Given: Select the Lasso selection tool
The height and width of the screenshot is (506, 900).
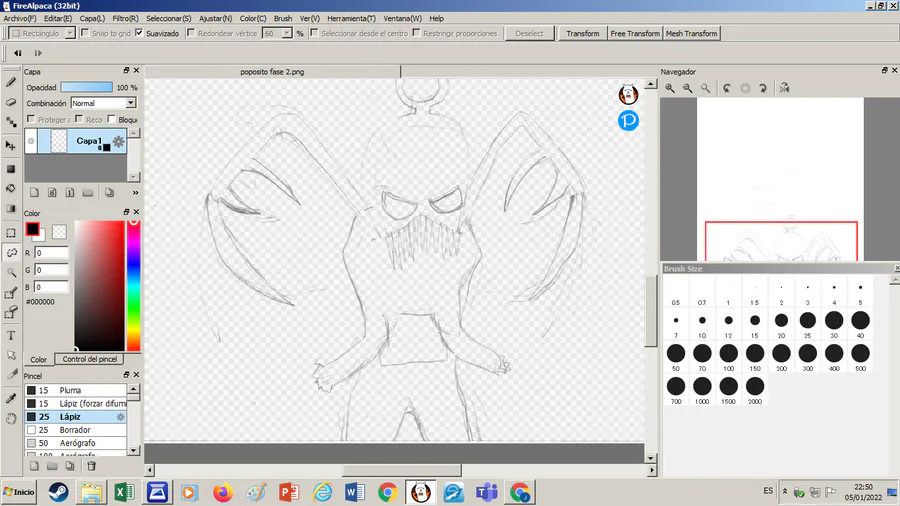Looking at the screenshot, I should click(11, 252).
